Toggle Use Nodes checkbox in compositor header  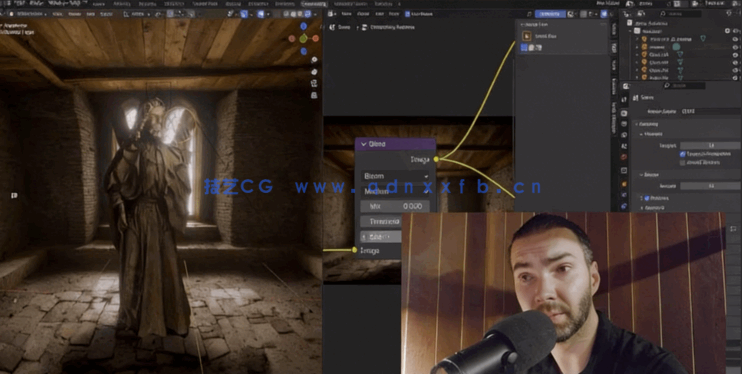(x=408, y=14)
